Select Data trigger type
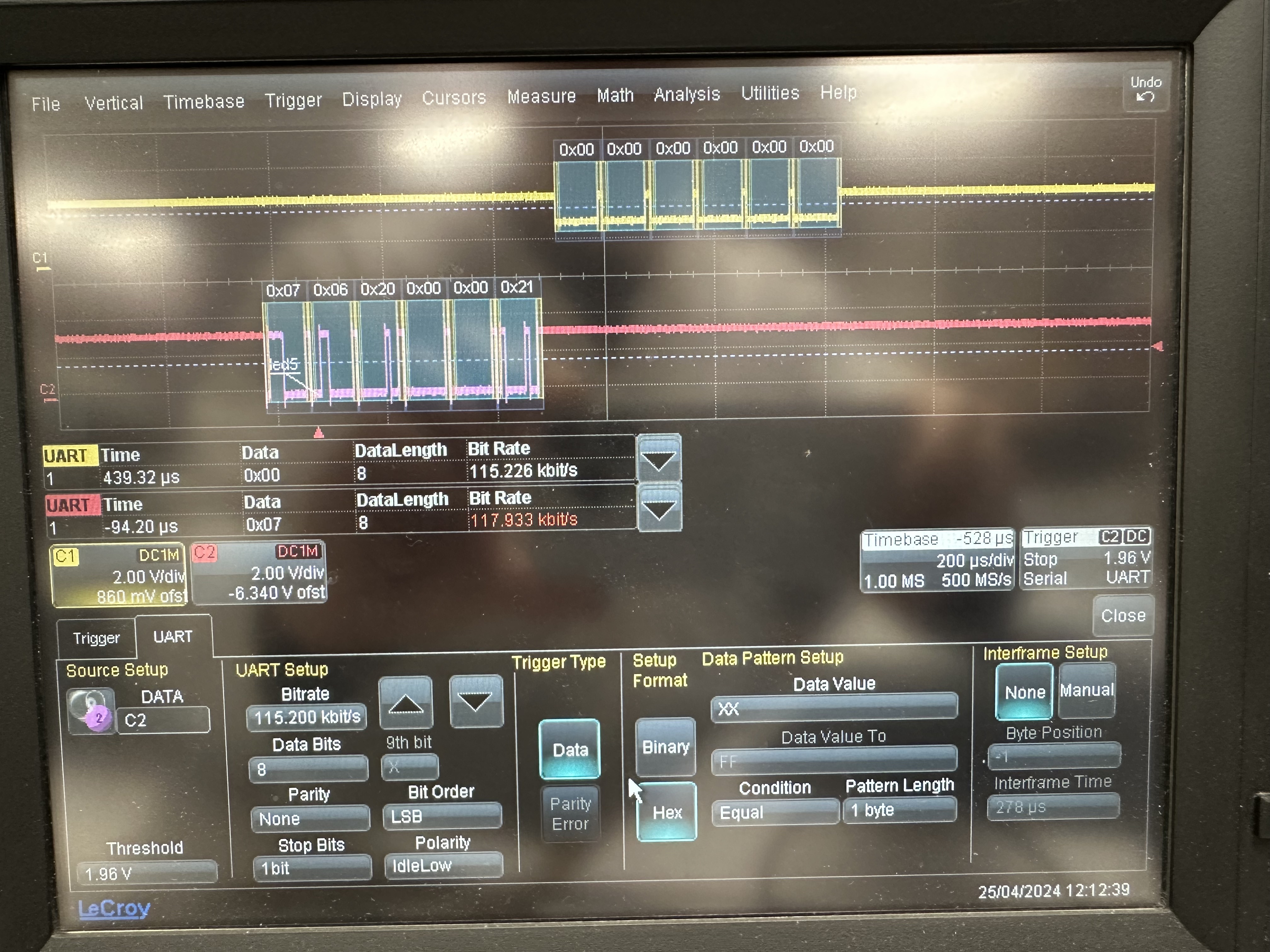 [569, 749]
